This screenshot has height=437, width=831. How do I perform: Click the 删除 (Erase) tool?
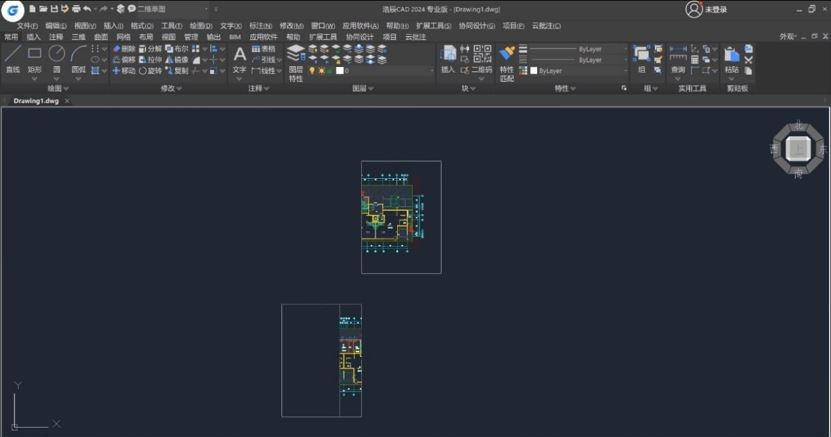coord(124,49)
